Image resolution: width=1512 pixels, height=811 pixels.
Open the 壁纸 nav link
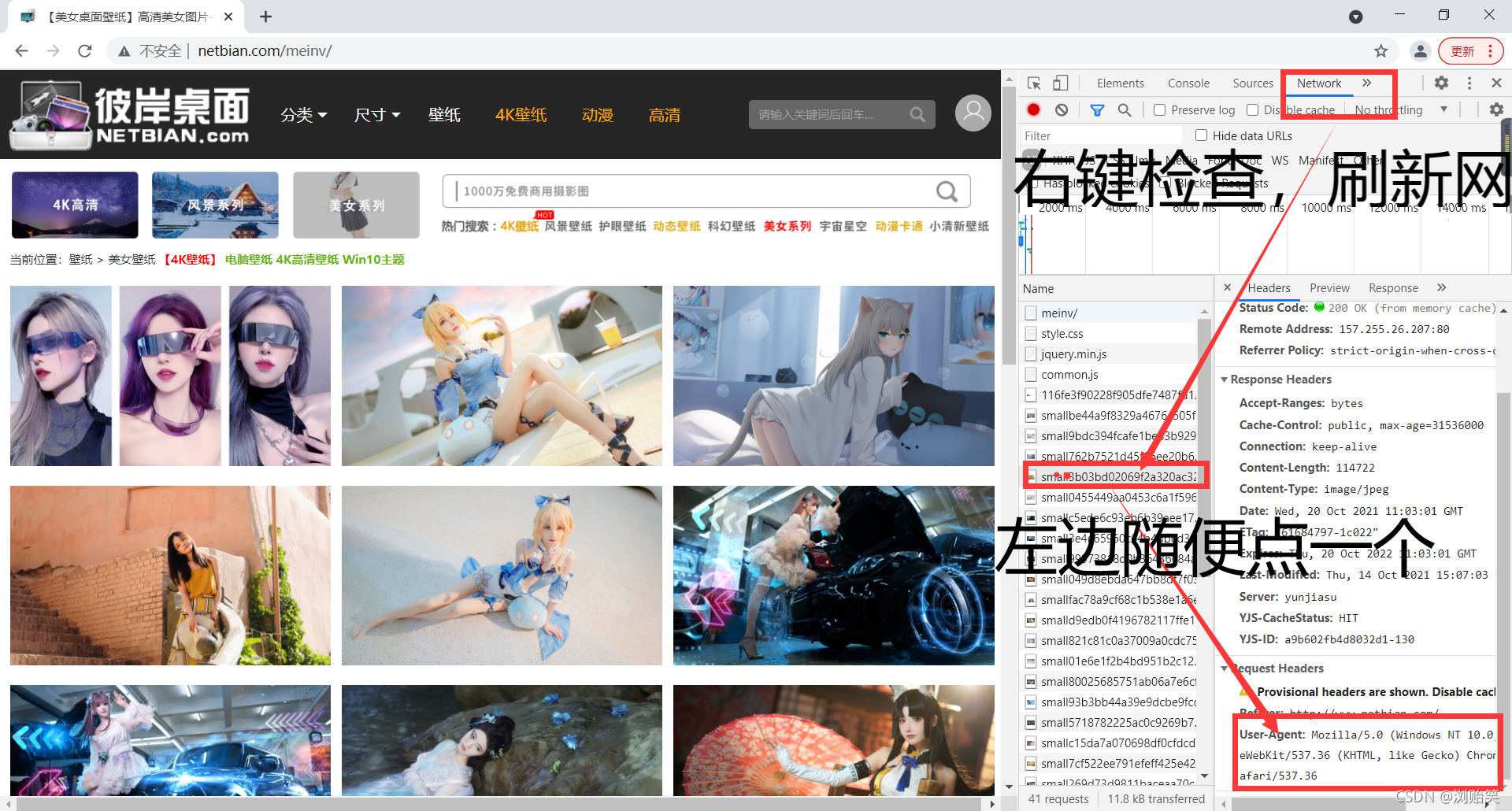[x=444, y=115]
